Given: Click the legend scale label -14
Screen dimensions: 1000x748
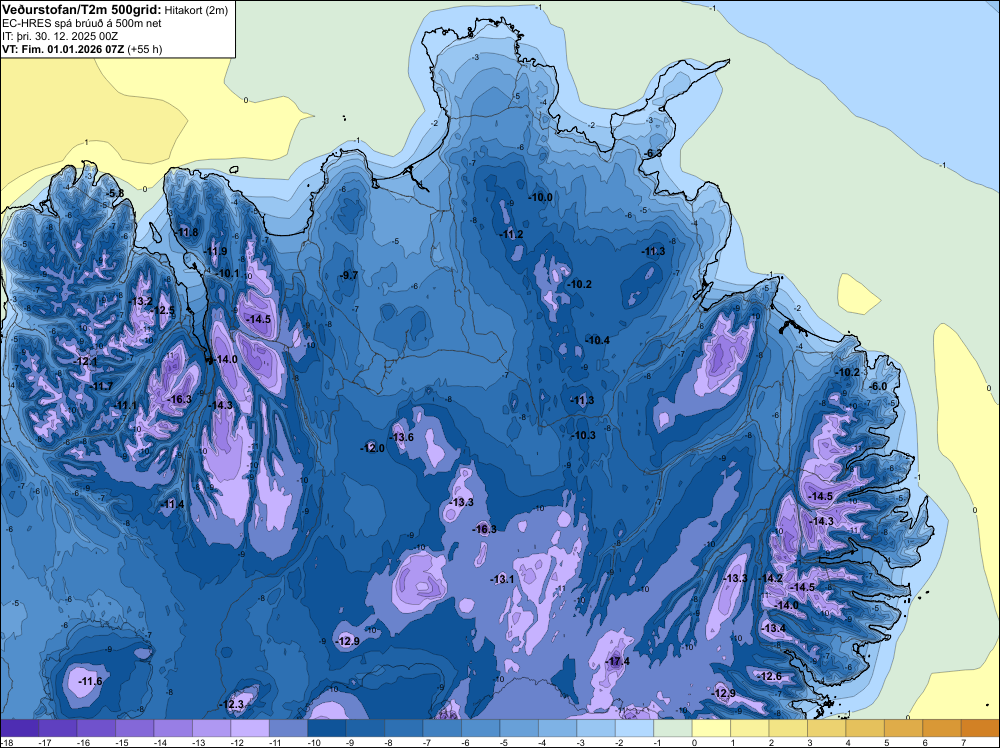Looking at the screenshot, I should click(x=160, y=743).
